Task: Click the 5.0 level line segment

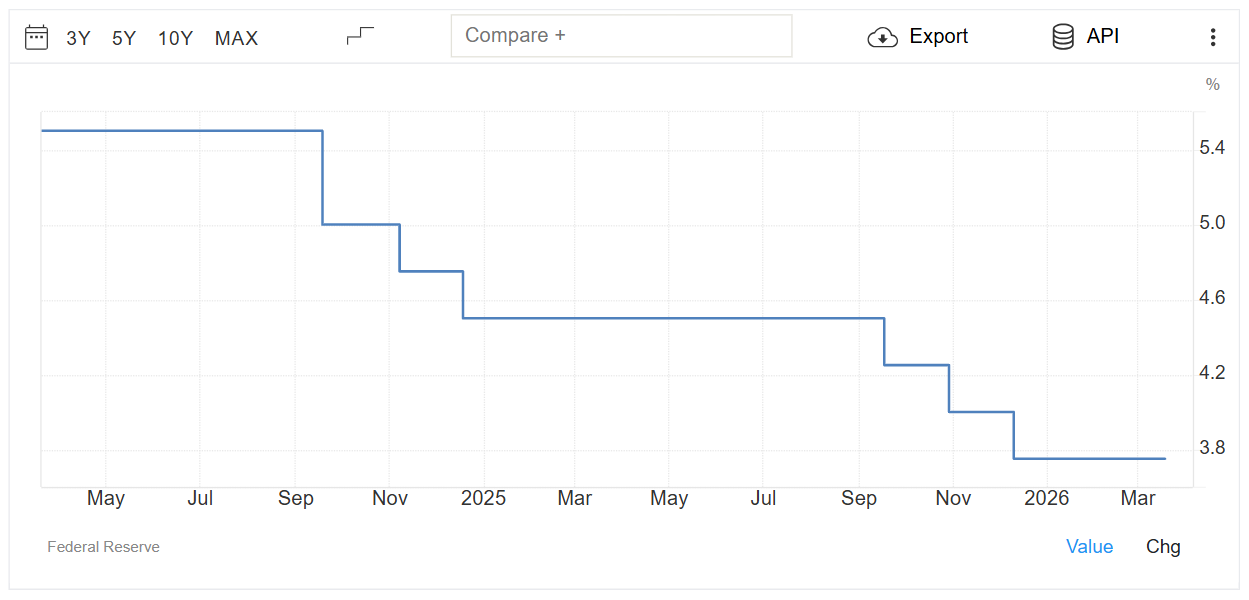Action: click(x=361, y=224)
